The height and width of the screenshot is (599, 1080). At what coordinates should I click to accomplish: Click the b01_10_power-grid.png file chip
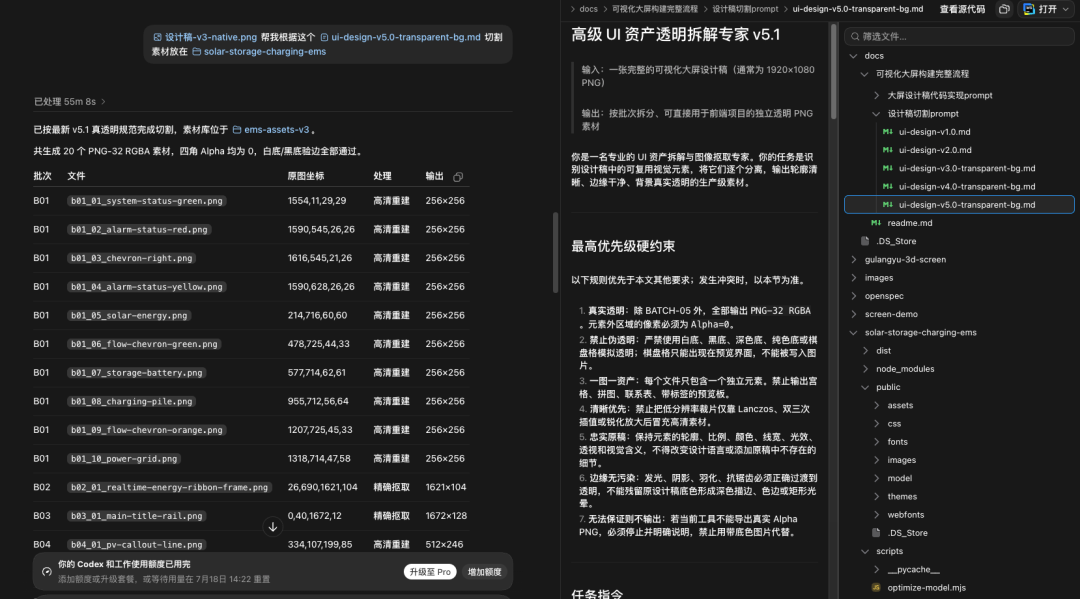[x=124, y=459]
